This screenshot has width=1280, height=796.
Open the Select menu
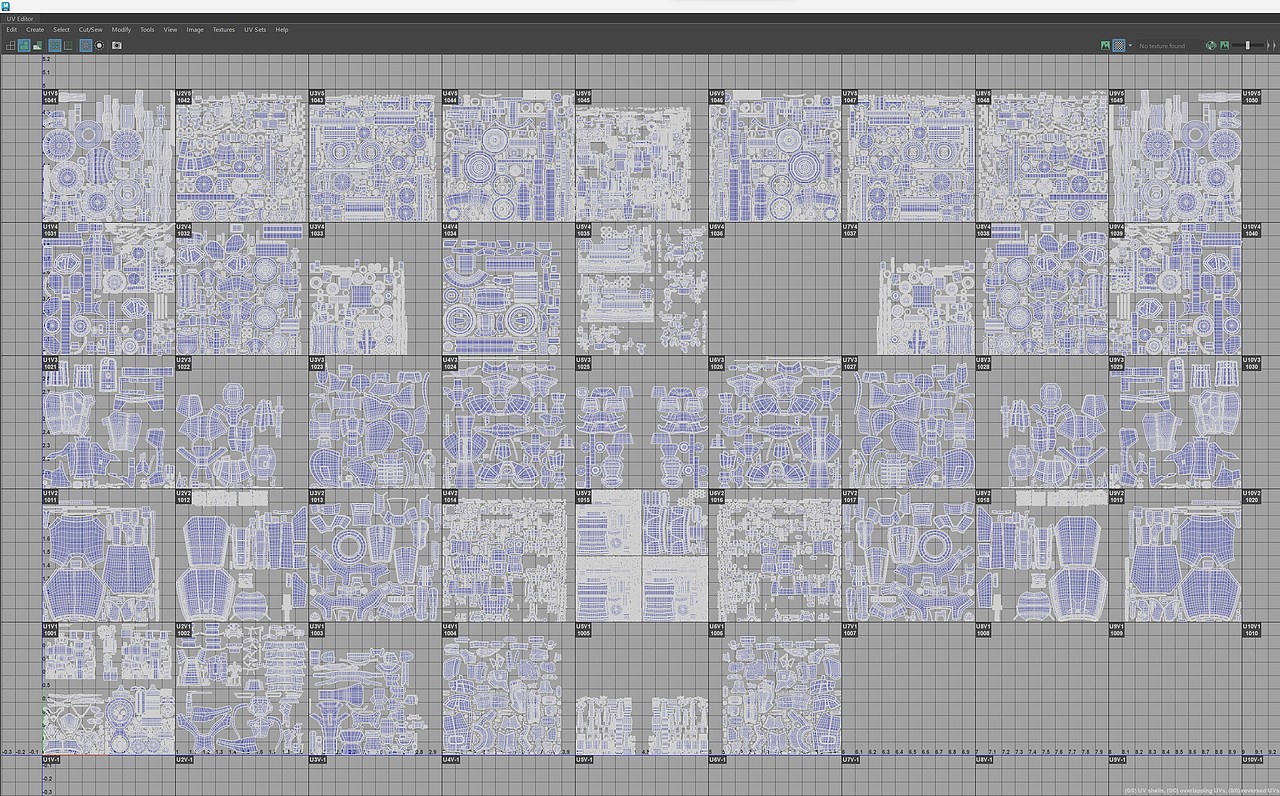coord(62,30)
